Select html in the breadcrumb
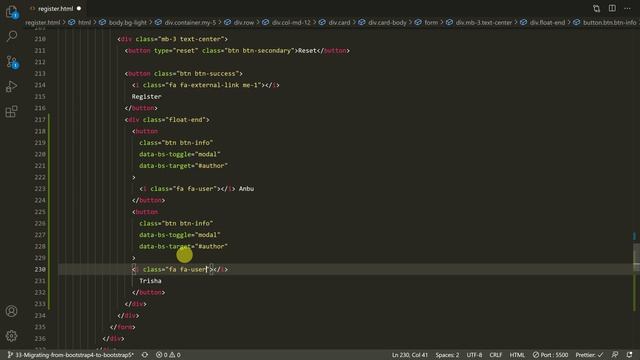 click(x=84, y=22)
